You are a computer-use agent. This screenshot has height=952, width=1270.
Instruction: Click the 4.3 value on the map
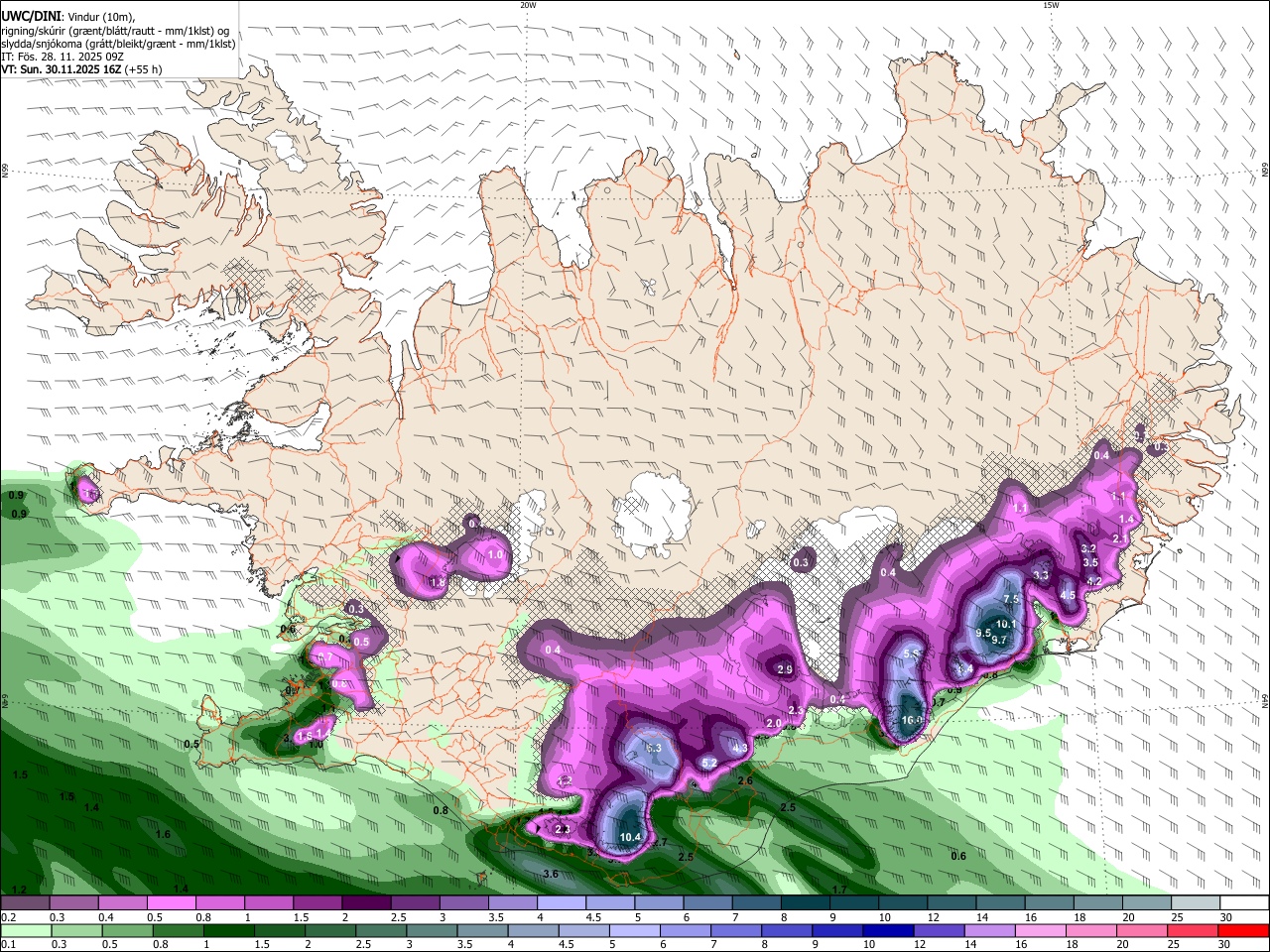739,748
